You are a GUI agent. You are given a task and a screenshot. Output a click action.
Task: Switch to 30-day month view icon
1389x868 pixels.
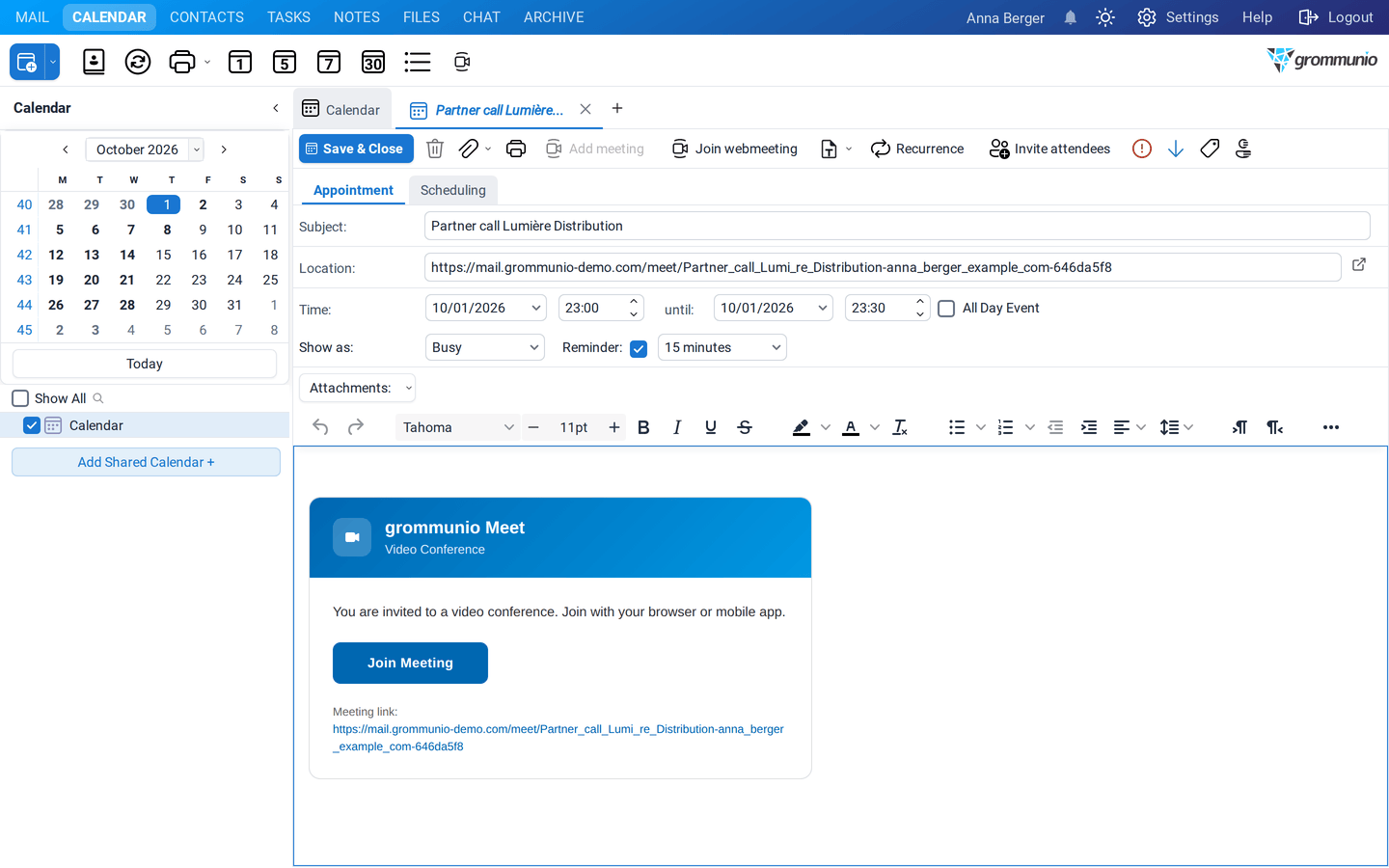(x=373, y=62)
